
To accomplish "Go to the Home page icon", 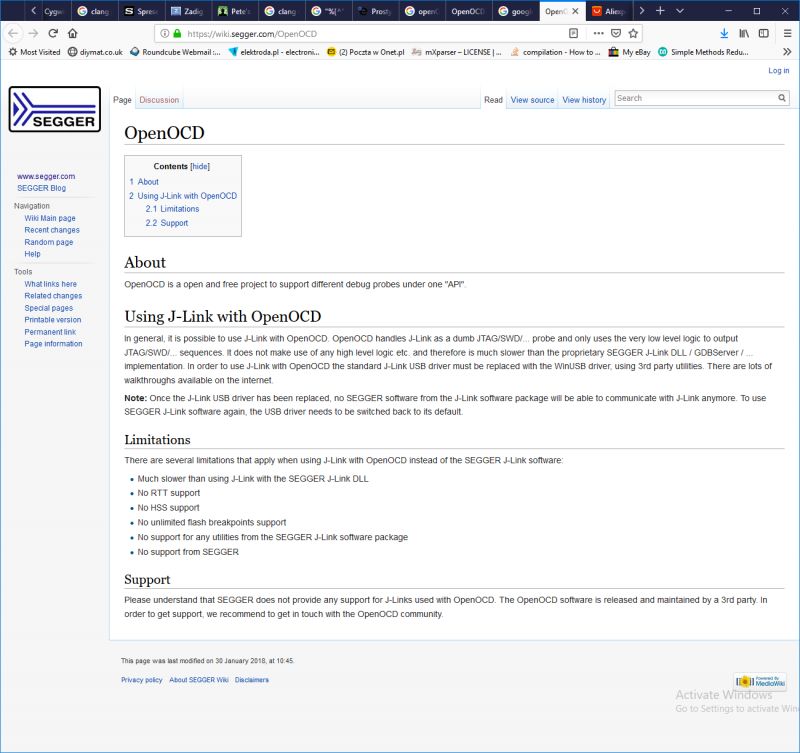I will pyautogui.click(x=72, y=34).
